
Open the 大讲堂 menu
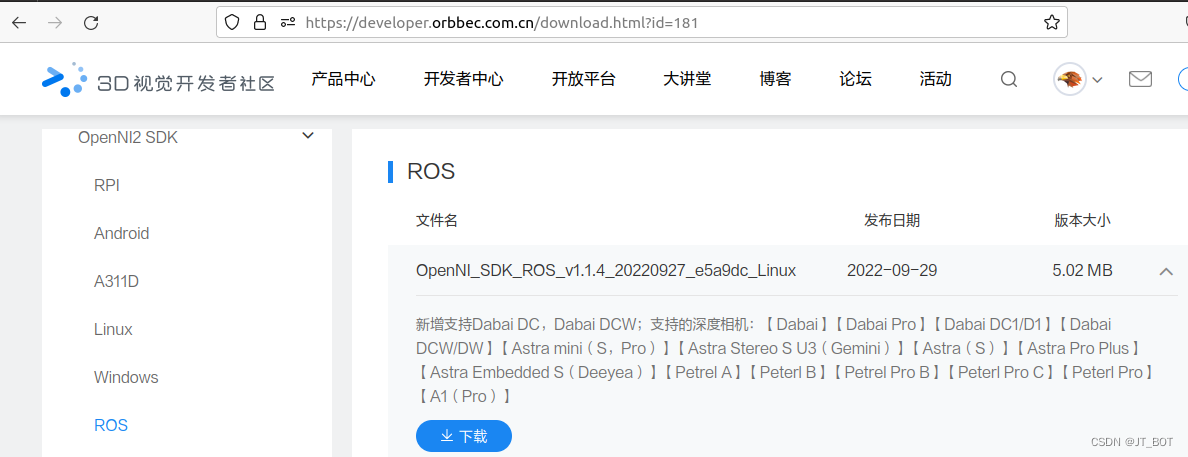click(x=687, y=79)
